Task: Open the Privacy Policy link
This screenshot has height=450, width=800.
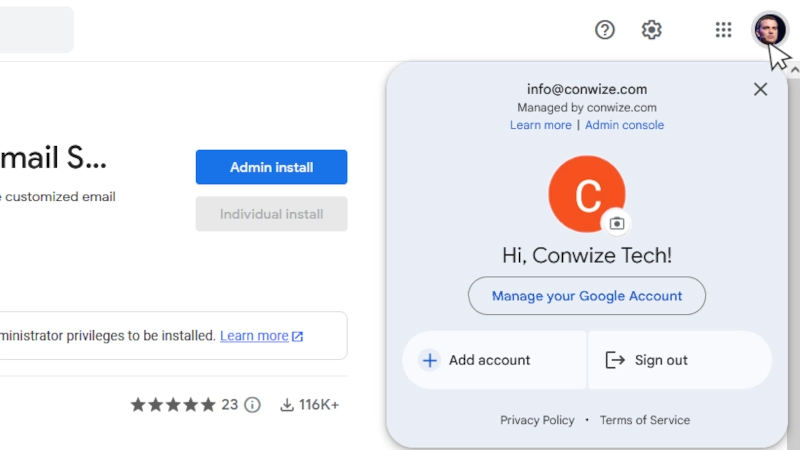Action: point(537,420)
